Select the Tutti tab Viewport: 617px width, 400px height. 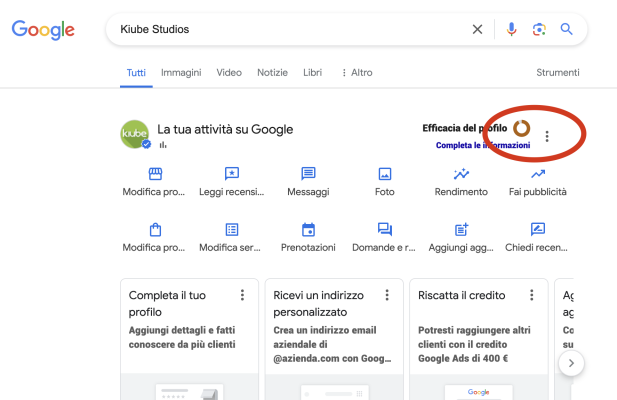point(136,72)
